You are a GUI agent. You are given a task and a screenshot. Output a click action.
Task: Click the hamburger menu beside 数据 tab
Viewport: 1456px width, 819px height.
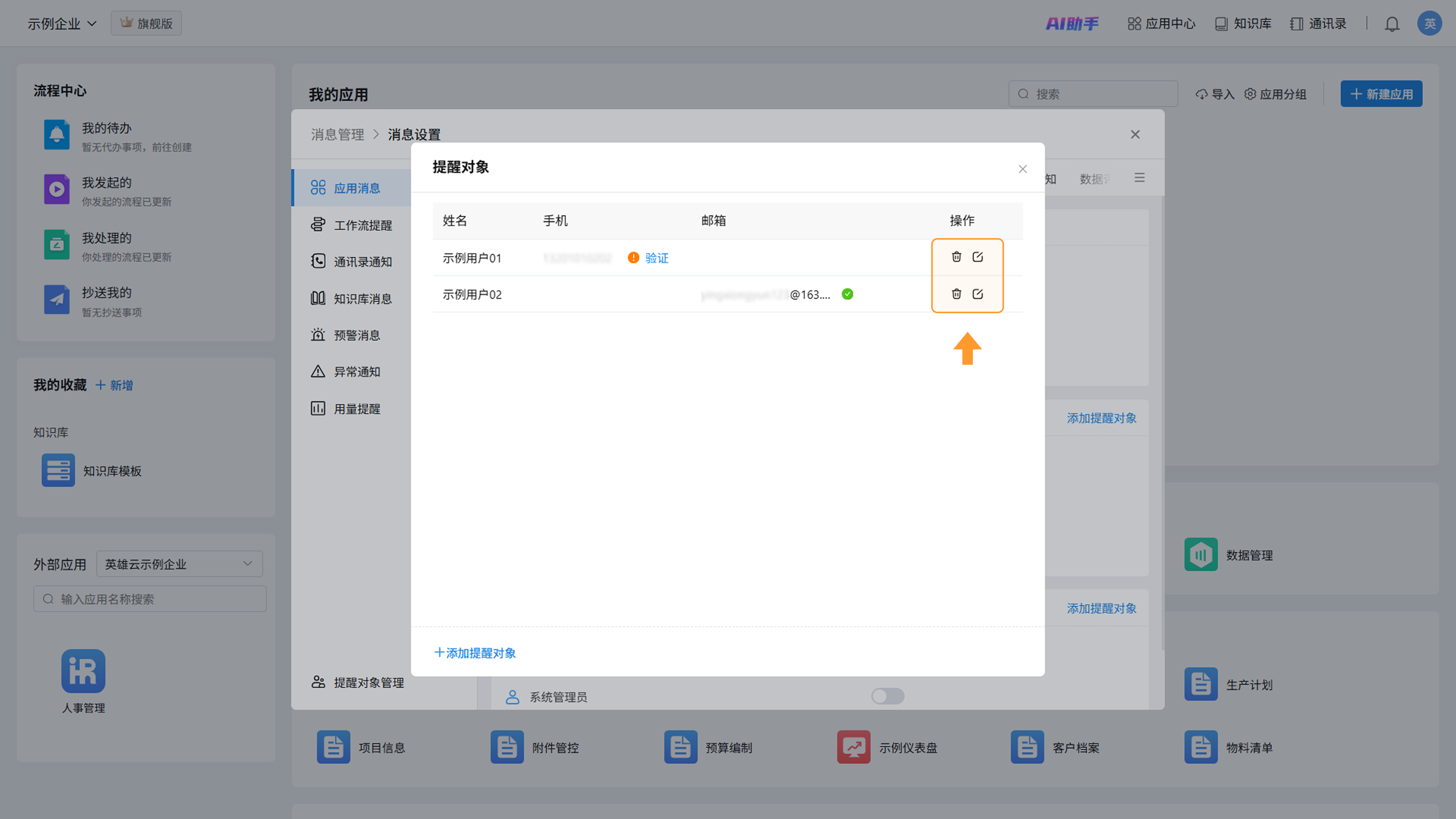tap(1139, 178)
